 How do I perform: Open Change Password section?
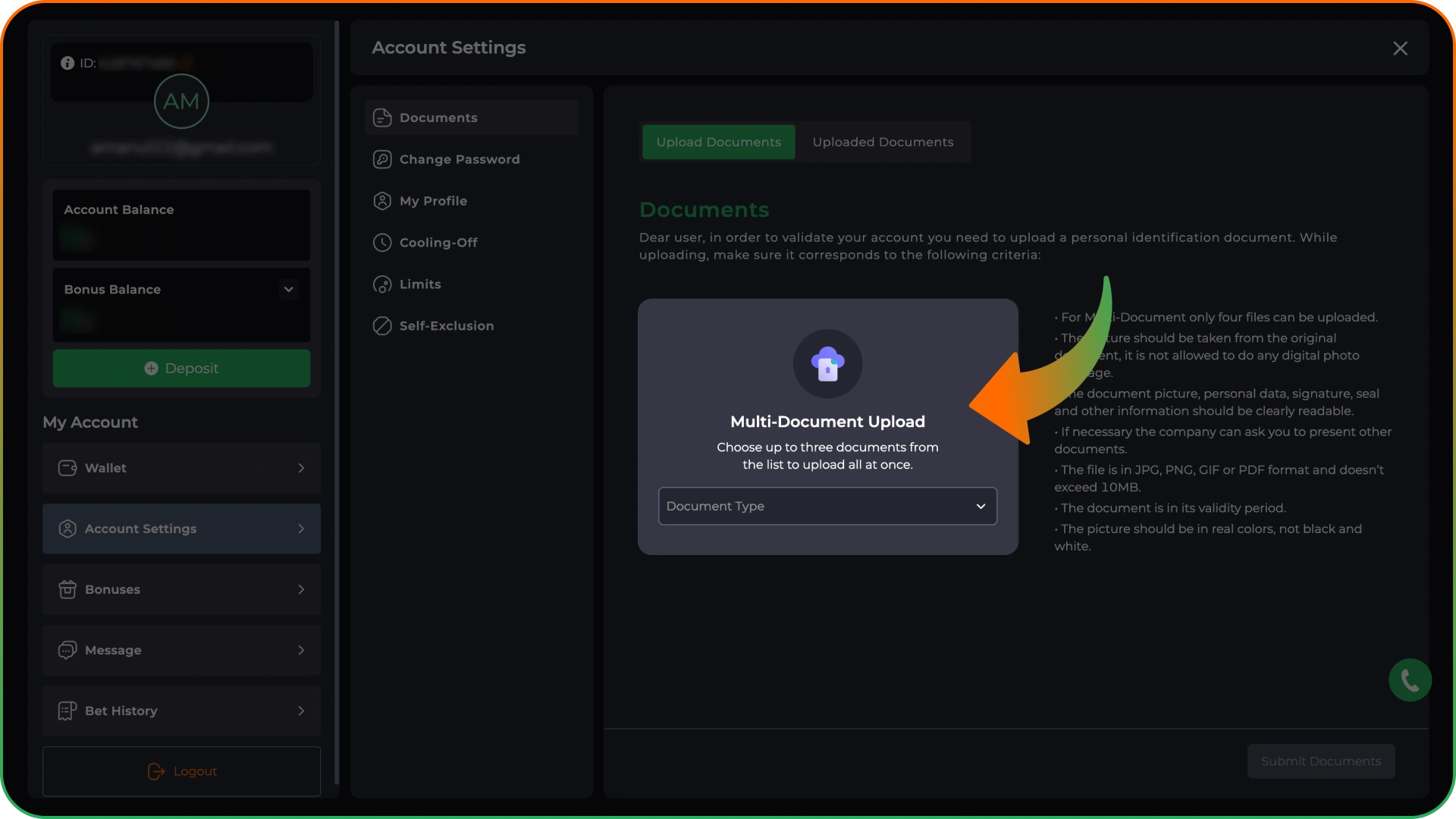tap(472, 159)
